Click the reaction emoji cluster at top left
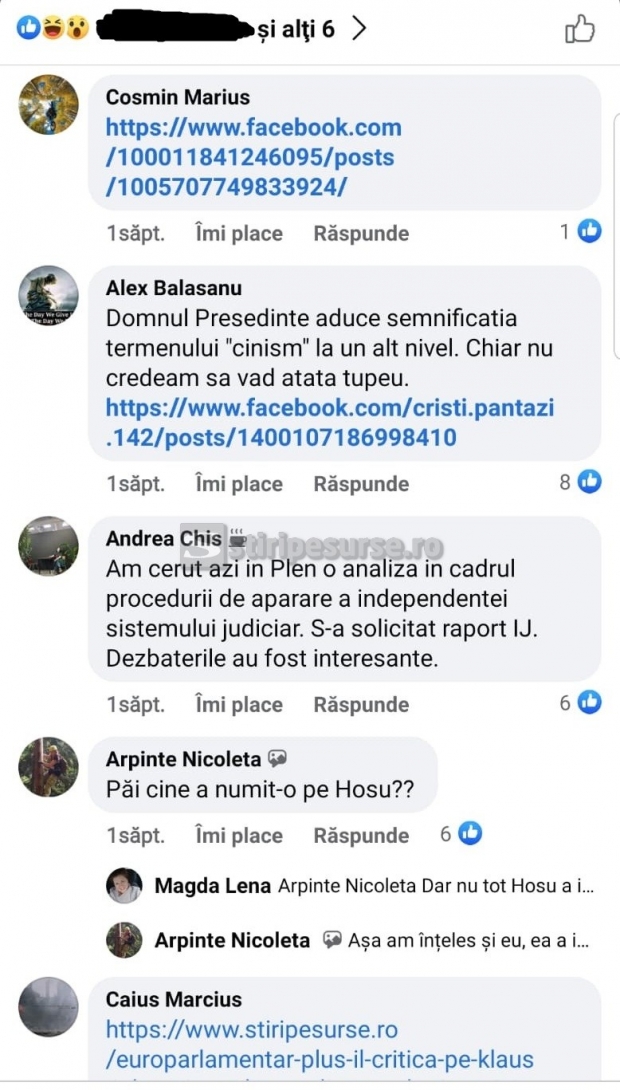This screenshot has width=620, height=1090. [x=53, y=29]
